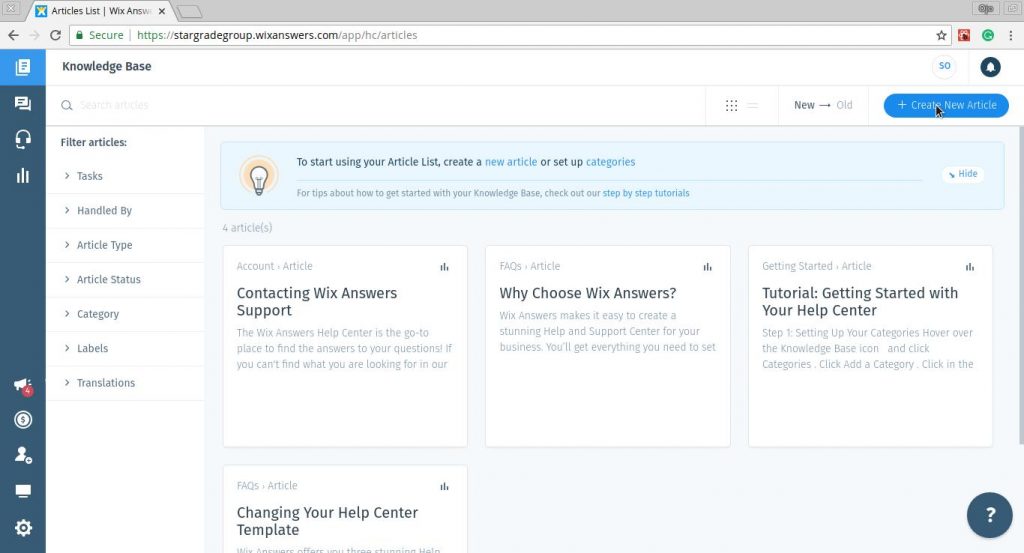1024x553 pixels.
Task: Click 'Account › Article' breadcrumb on first card
Action: pos(274,266)
